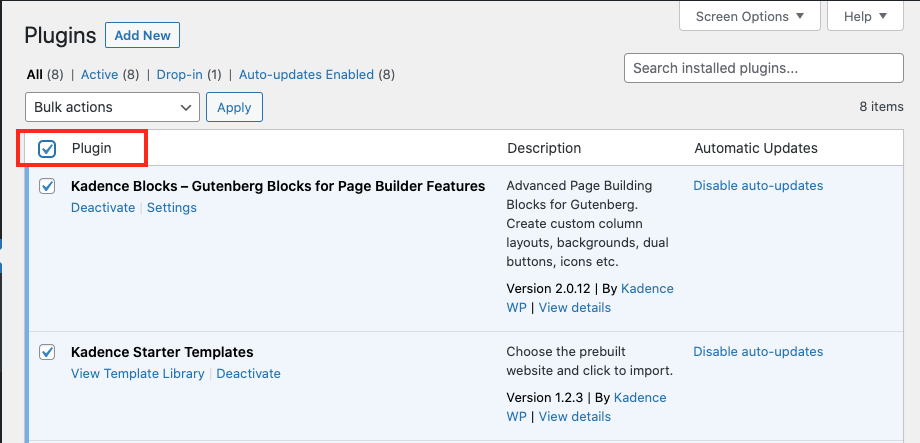View details of Kadence Starter Templates
Screen dimensions: 920x443
pos(574,417)
